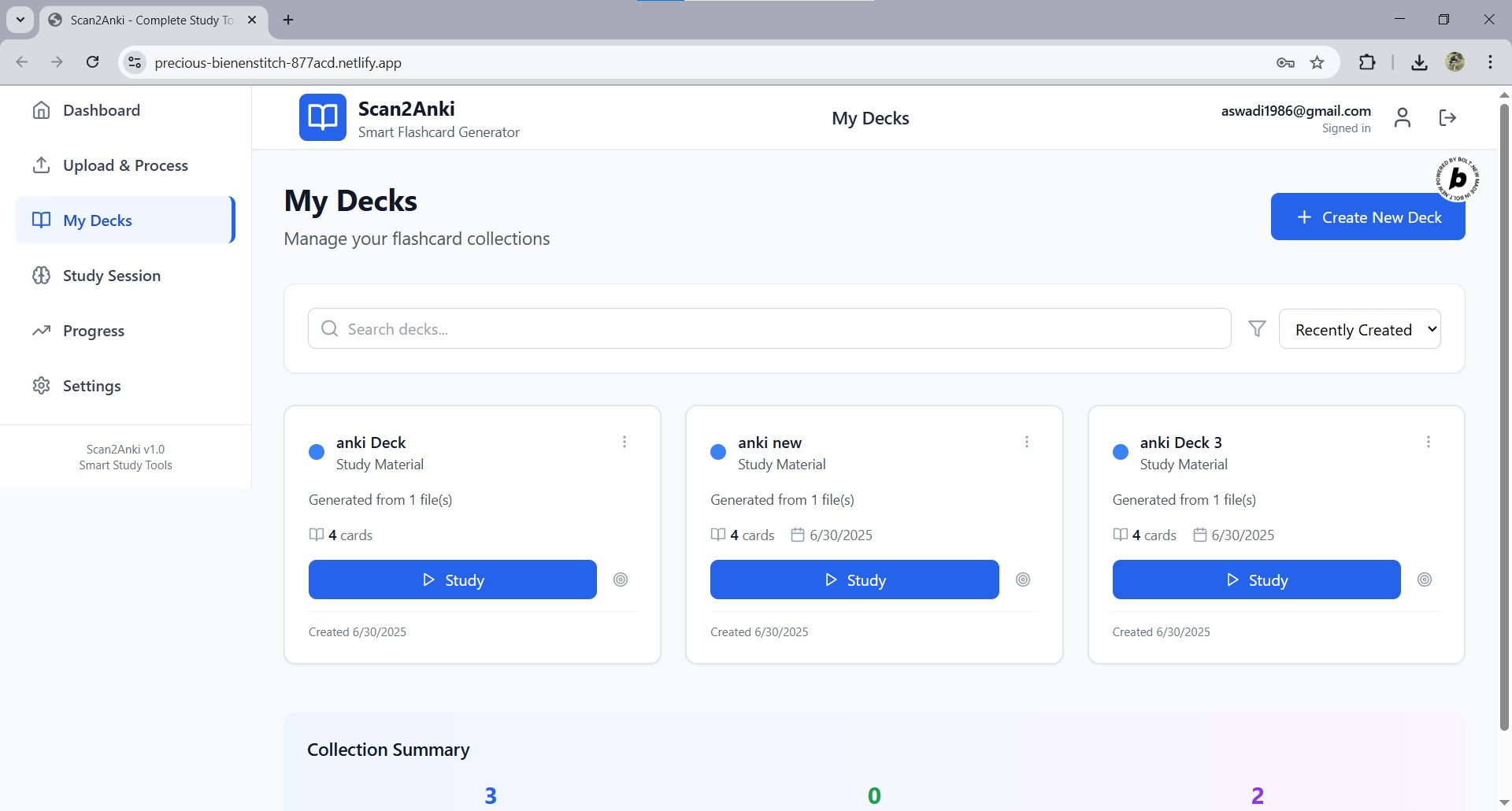Click the aswadi1986@gmail.com account email

[1296, 111]
